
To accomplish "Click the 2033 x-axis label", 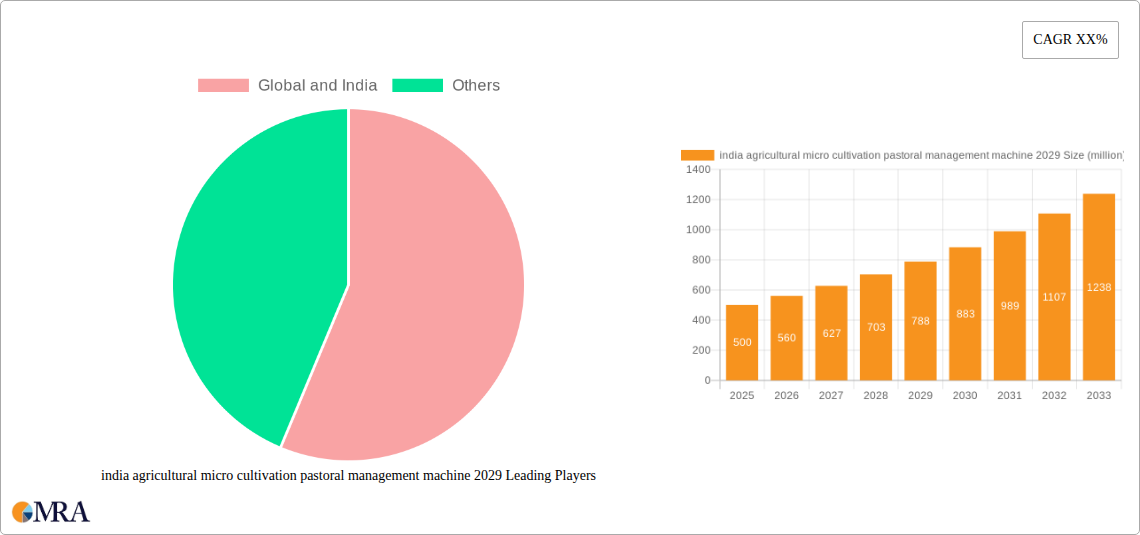I will pyautogui.click(x=1099, y=396).
